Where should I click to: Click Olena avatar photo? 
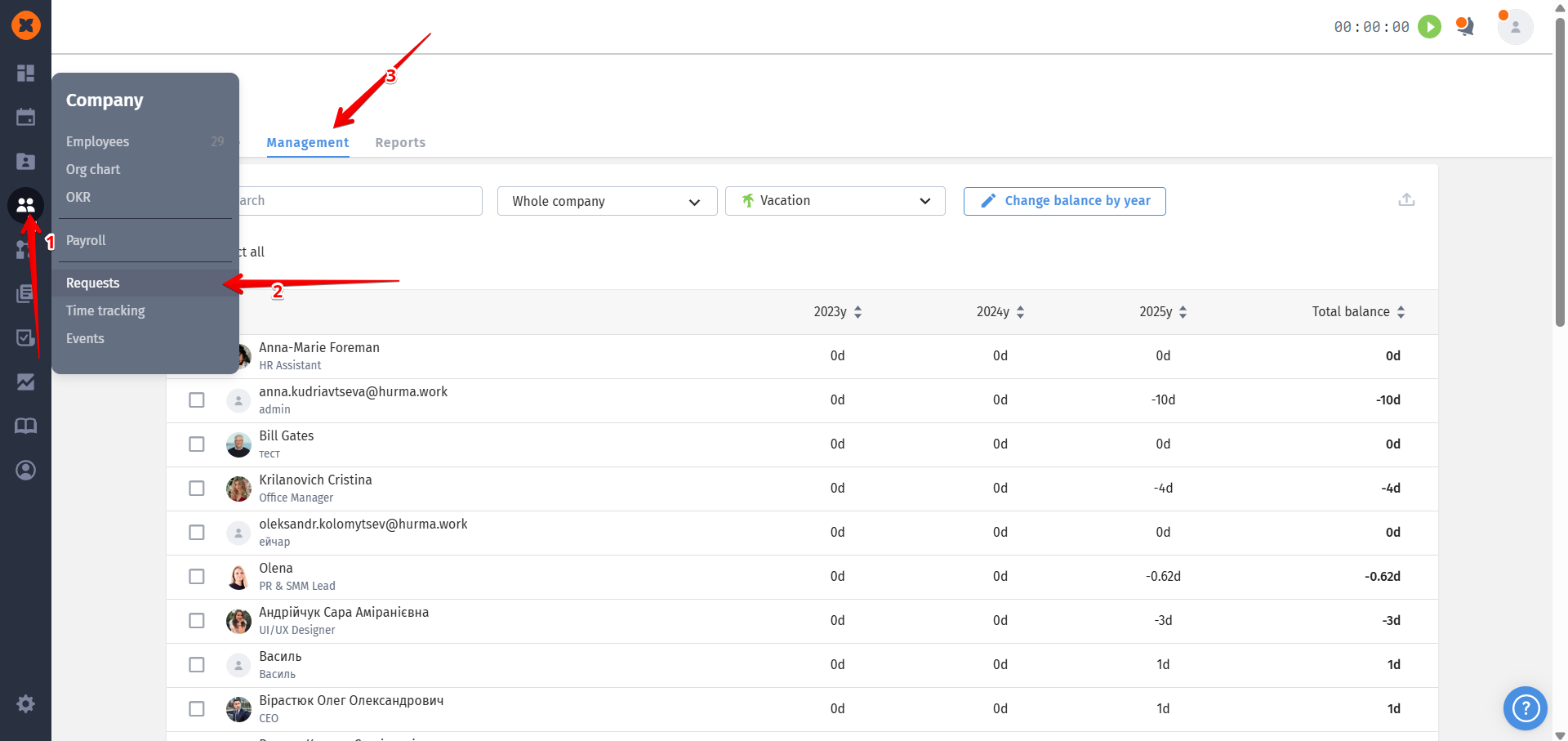(x=238, y=577)
